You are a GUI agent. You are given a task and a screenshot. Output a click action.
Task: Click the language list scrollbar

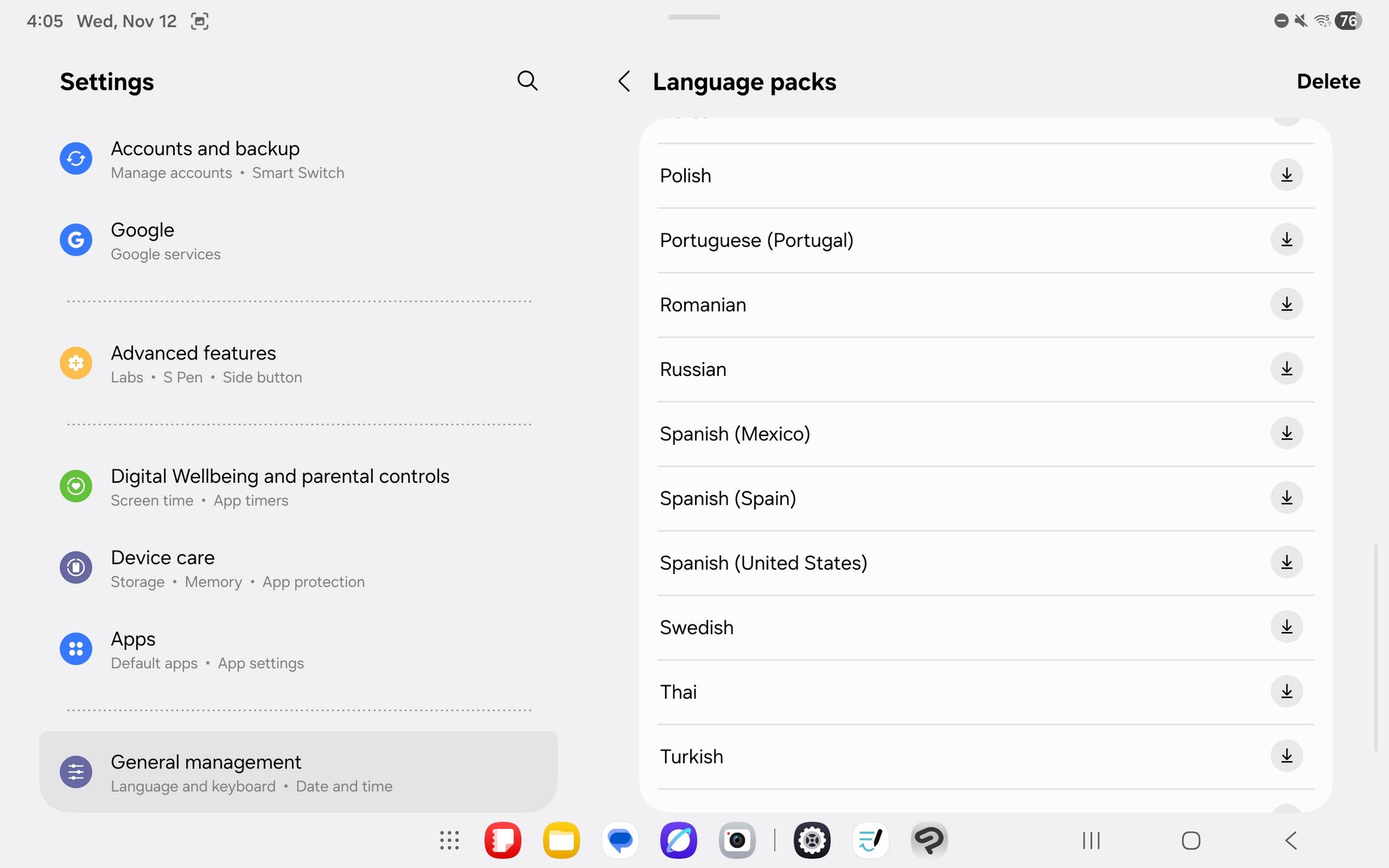coord(1376,647)
